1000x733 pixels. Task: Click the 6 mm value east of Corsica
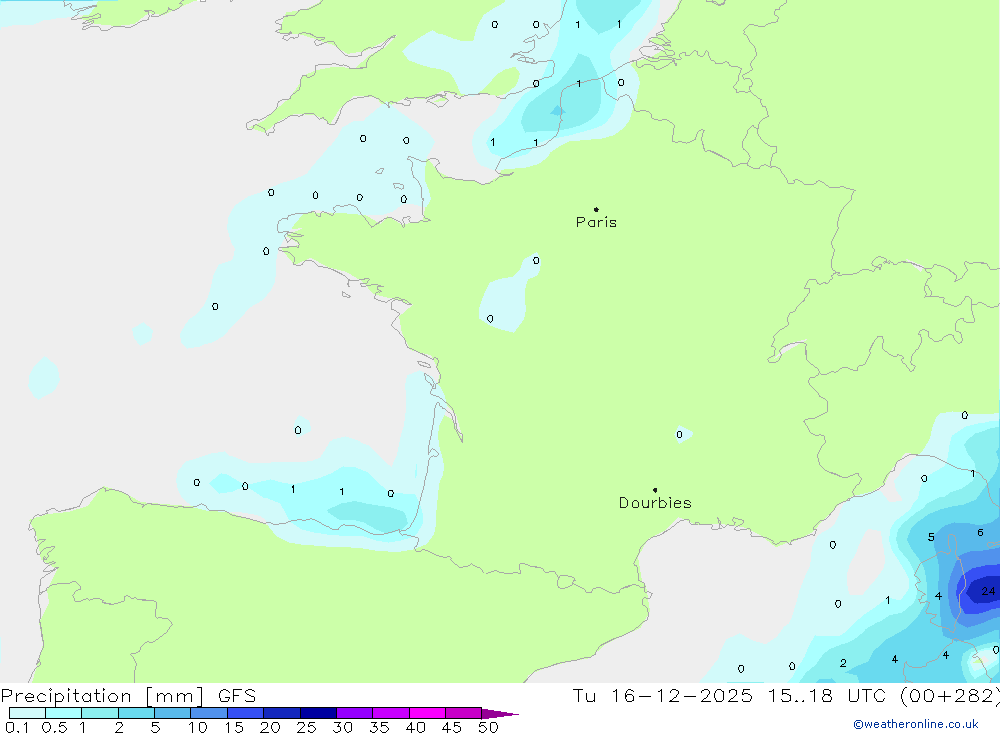coord(980,533)
